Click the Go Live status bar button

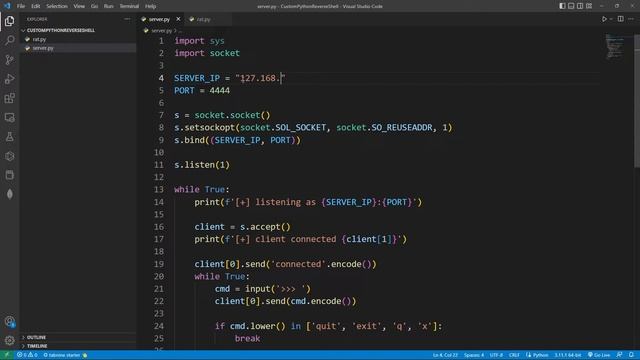click(599, 355)
